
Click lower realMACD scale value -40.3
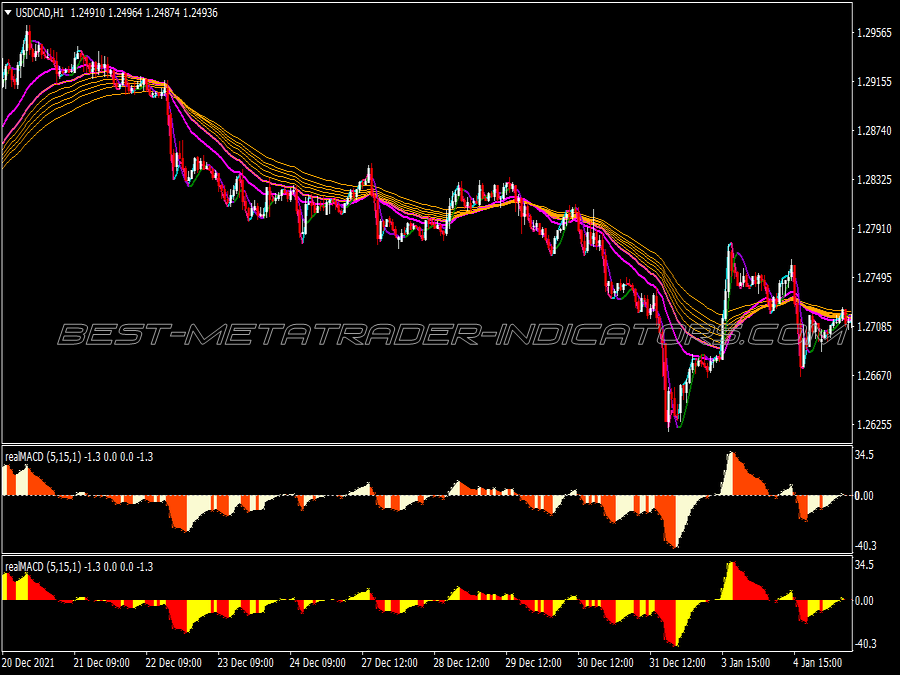(866, 644)
